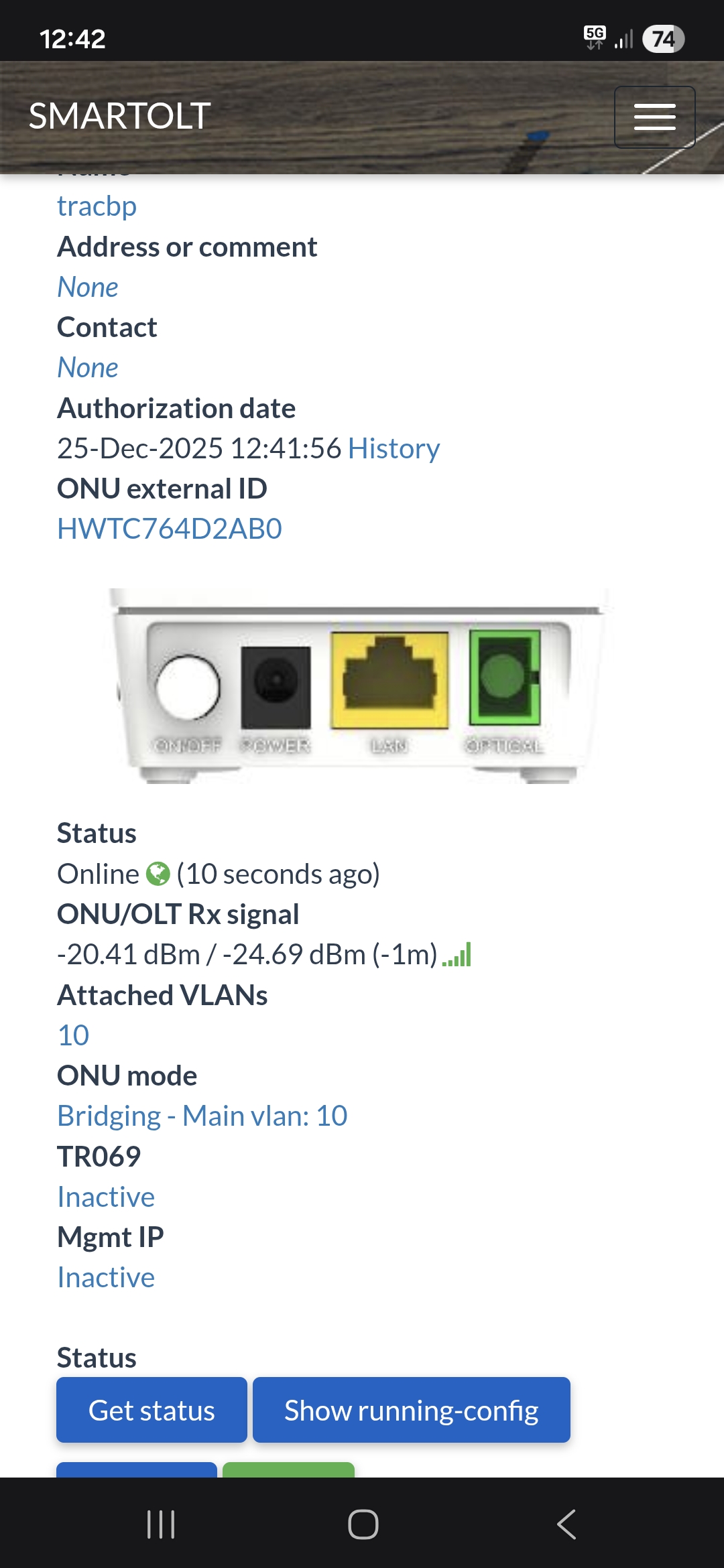The width and height of the screenshot is (724, 1568).
Task: Tap the 5G network status icon
Action: [595, 38]
